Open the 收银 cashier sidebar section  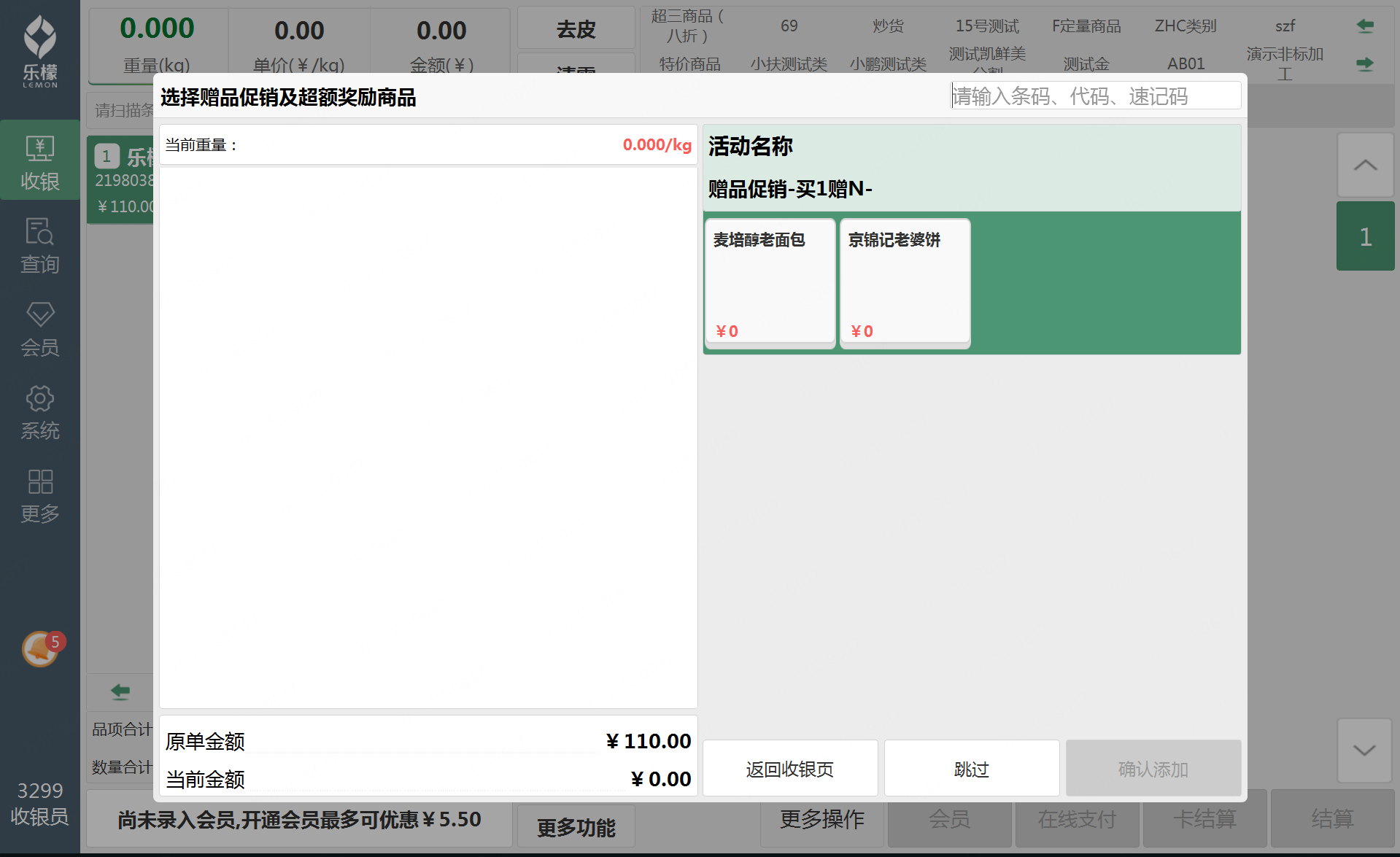click(40, 160)
